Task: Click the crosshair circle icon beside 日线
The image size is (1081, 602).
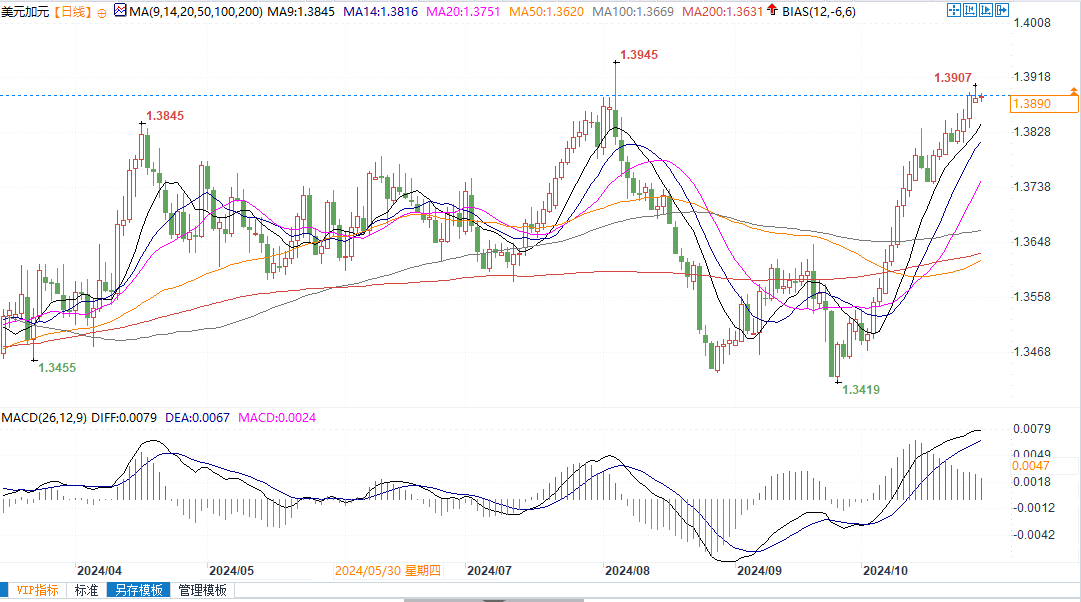Action: tap(104, 12)
